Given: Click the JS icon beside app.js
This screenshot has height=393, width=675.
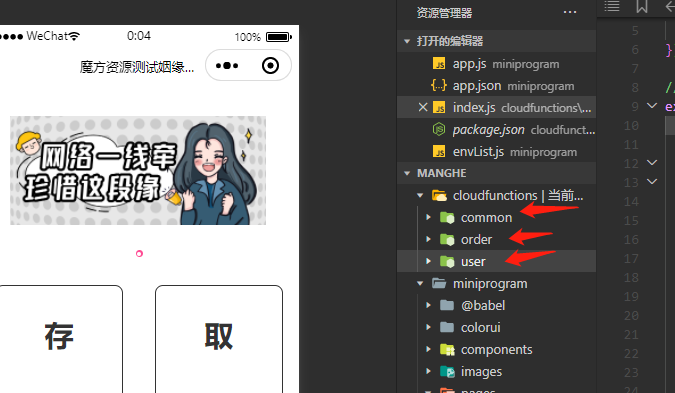Looking at the screenshot, I should [x=439, y=63].
